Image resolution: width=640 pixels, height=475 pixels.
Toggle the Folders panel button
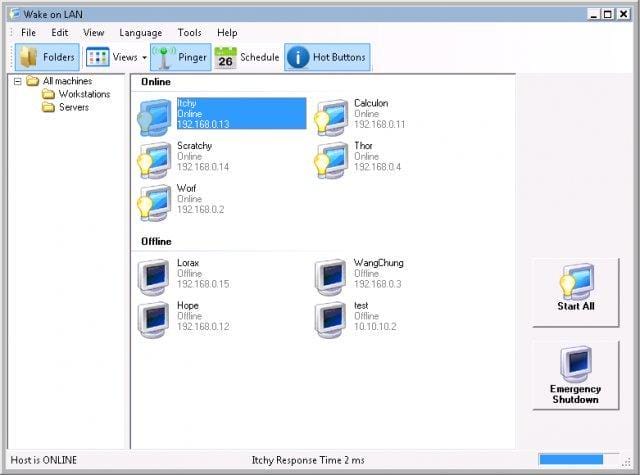point(47,58)
